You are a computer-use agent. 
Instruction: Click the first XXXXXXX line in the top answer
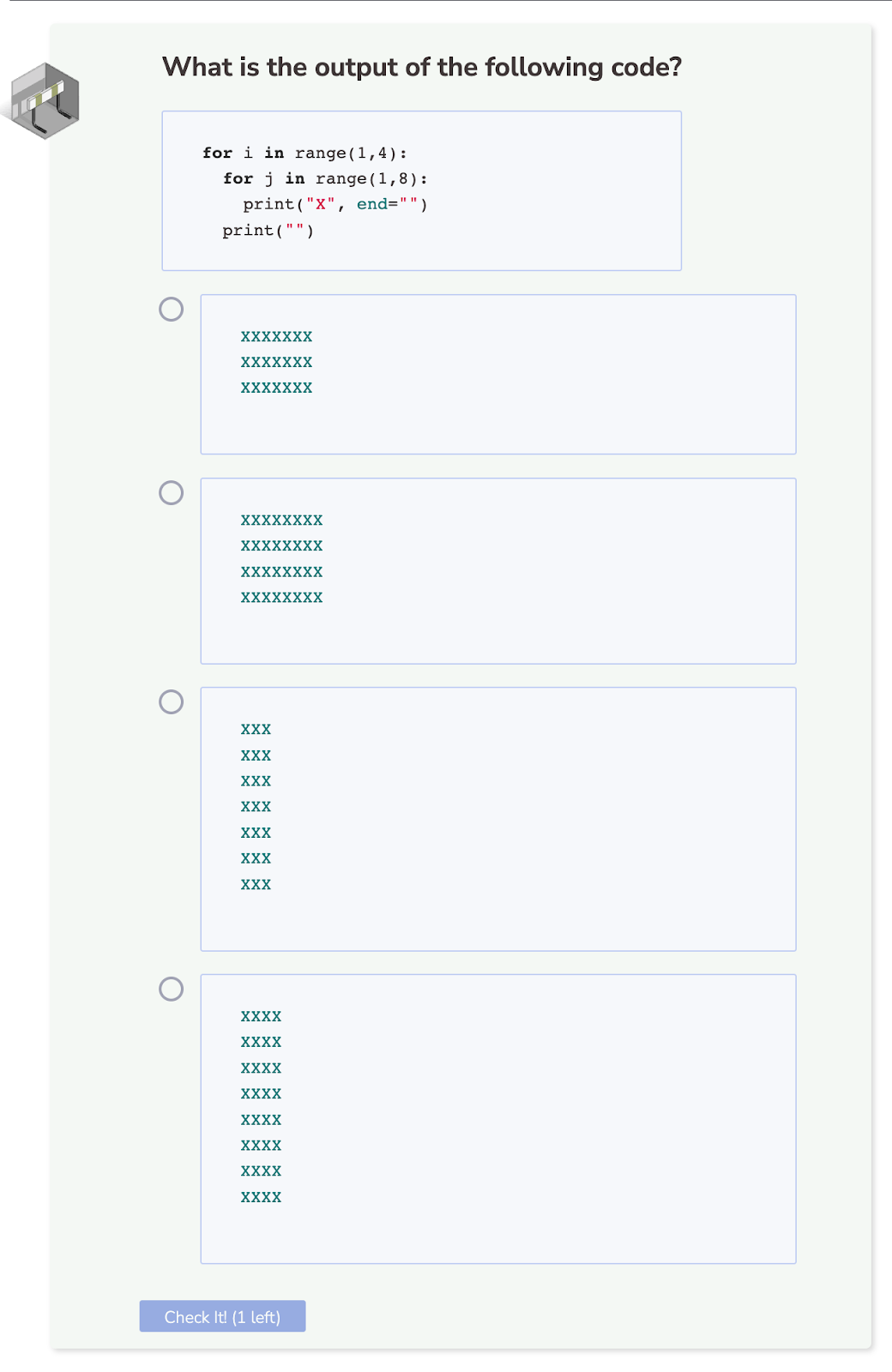pyautogui.click(x=276, y=336)
